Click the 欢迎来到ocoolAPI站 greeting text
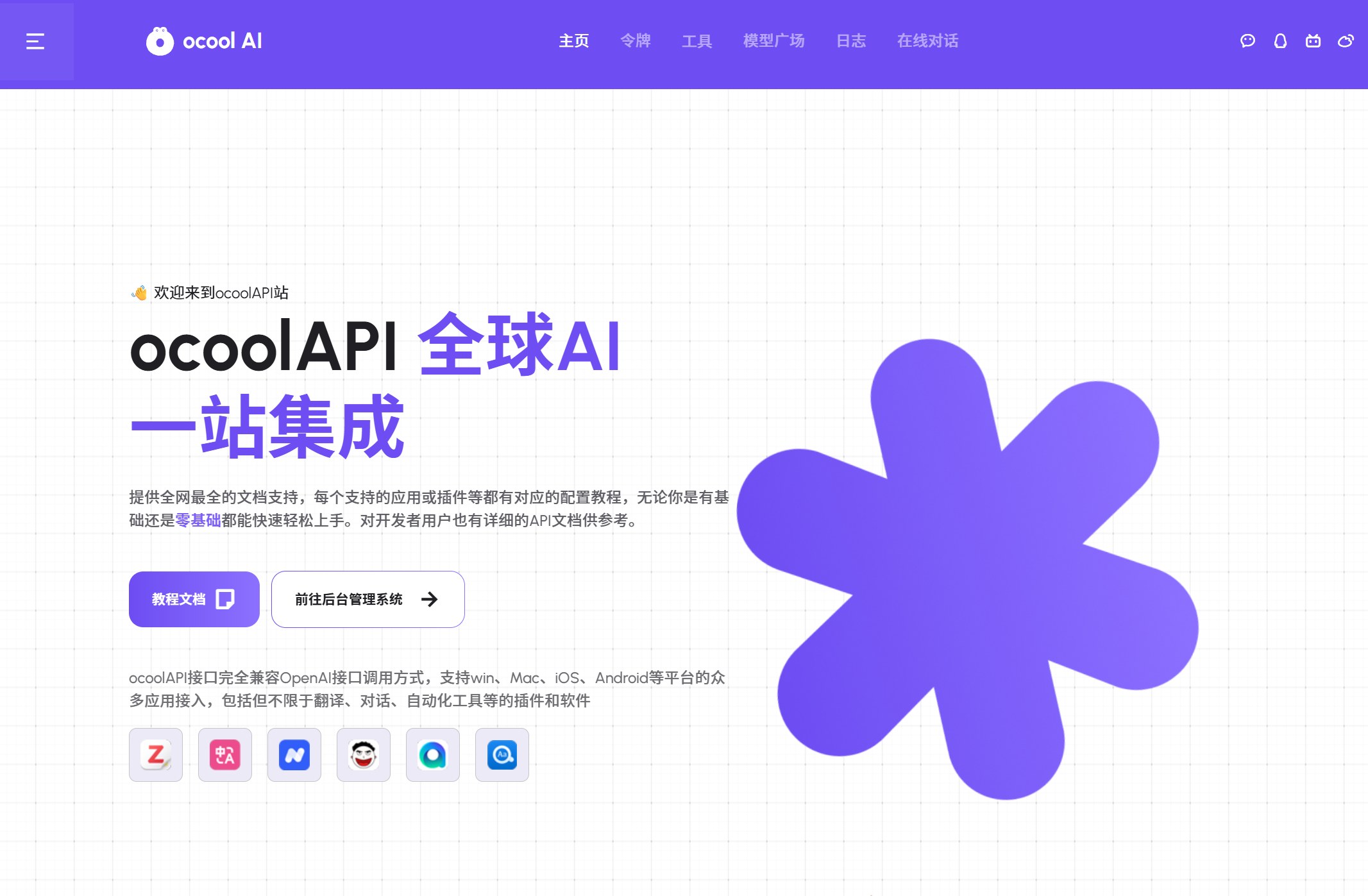 (x=221, y=292)
